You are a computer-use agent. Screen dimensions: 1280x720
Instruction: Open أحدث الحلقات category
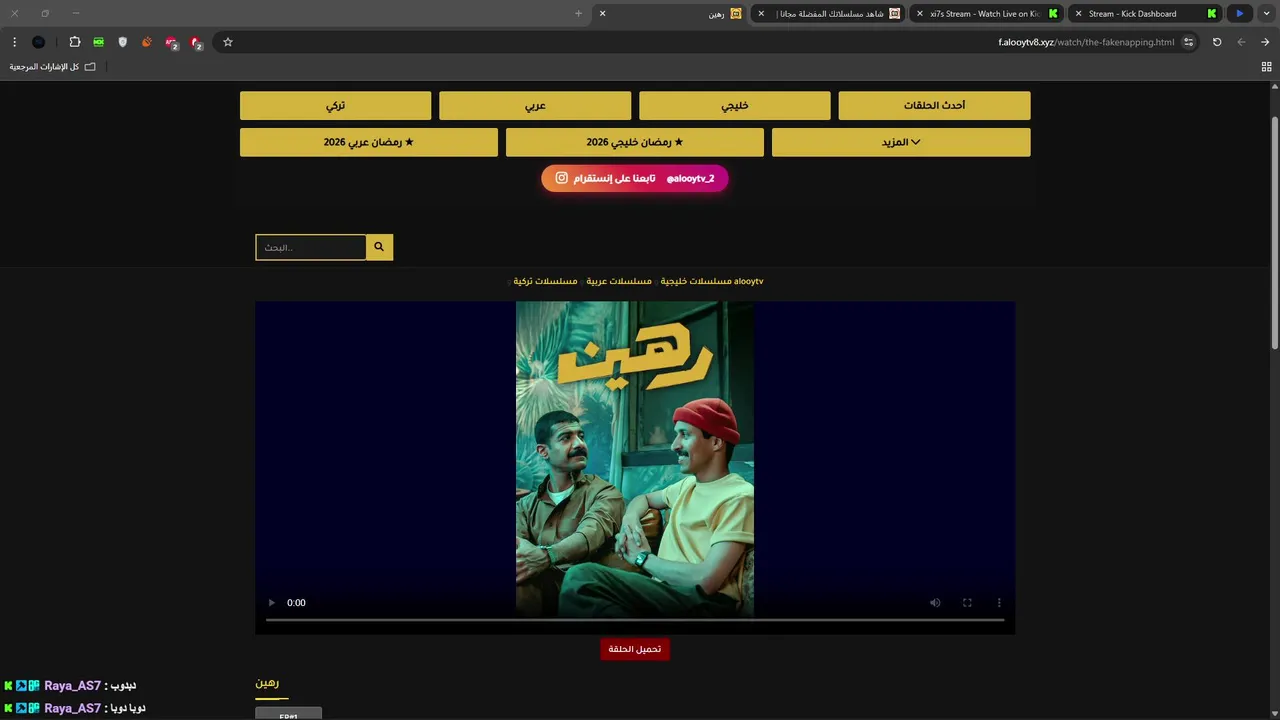(x=934, y=105)
